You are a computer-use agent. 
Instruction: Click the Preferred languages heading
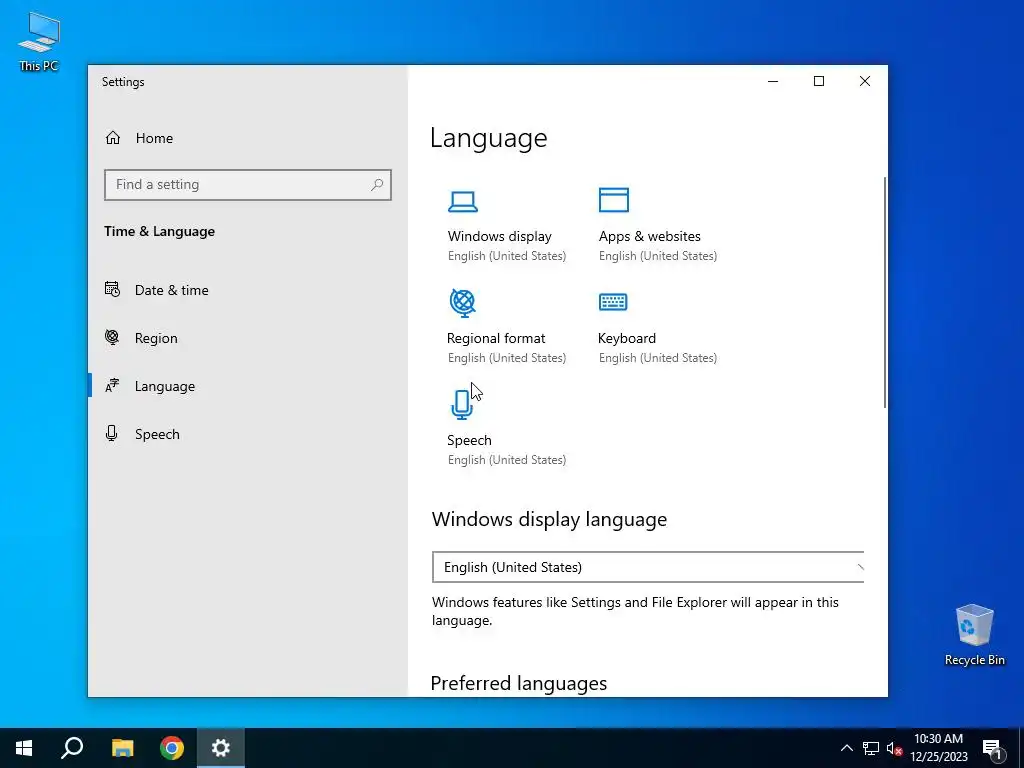[x=519, y=683]
